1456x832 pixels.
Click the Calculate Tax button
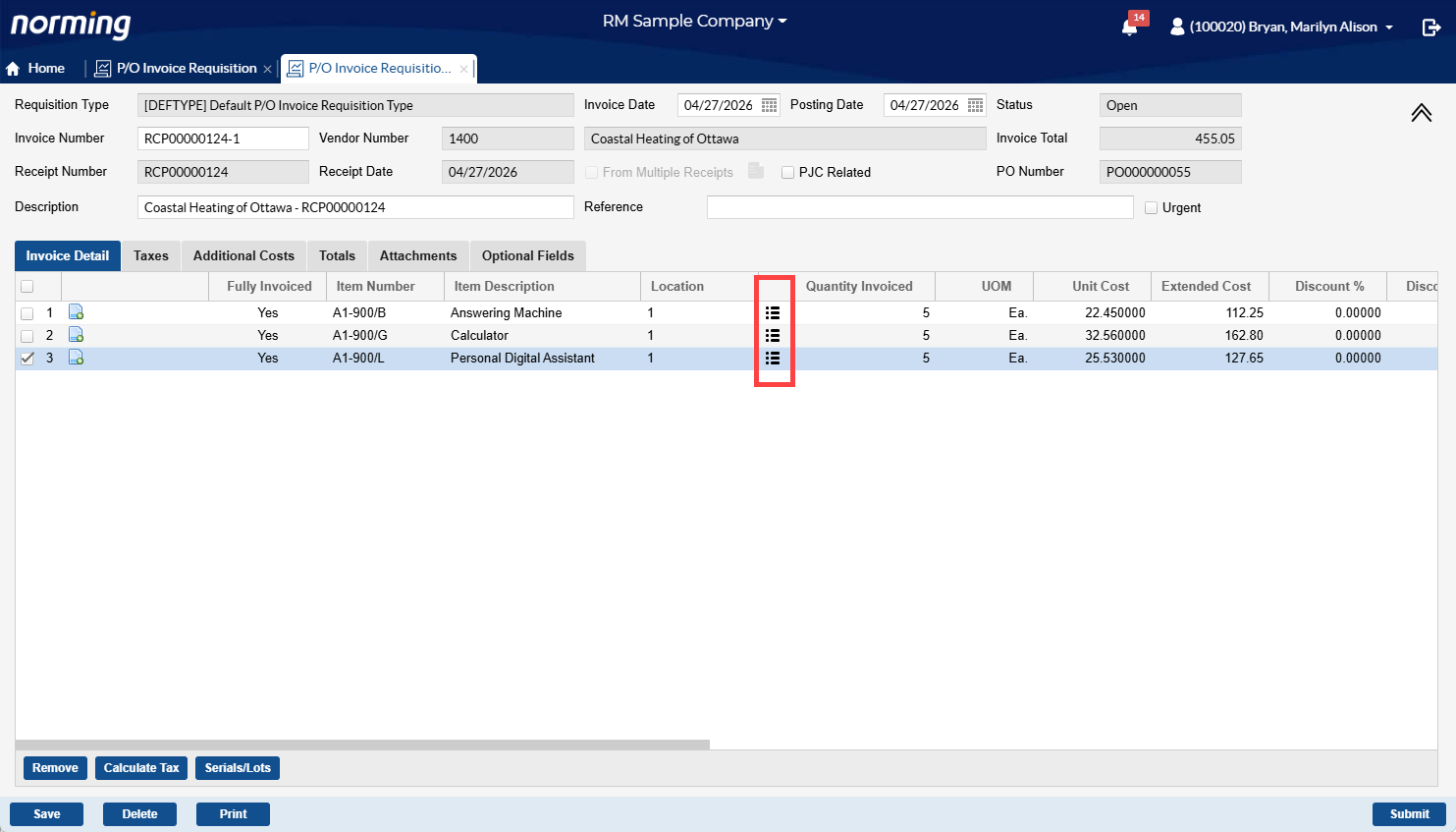141,768
